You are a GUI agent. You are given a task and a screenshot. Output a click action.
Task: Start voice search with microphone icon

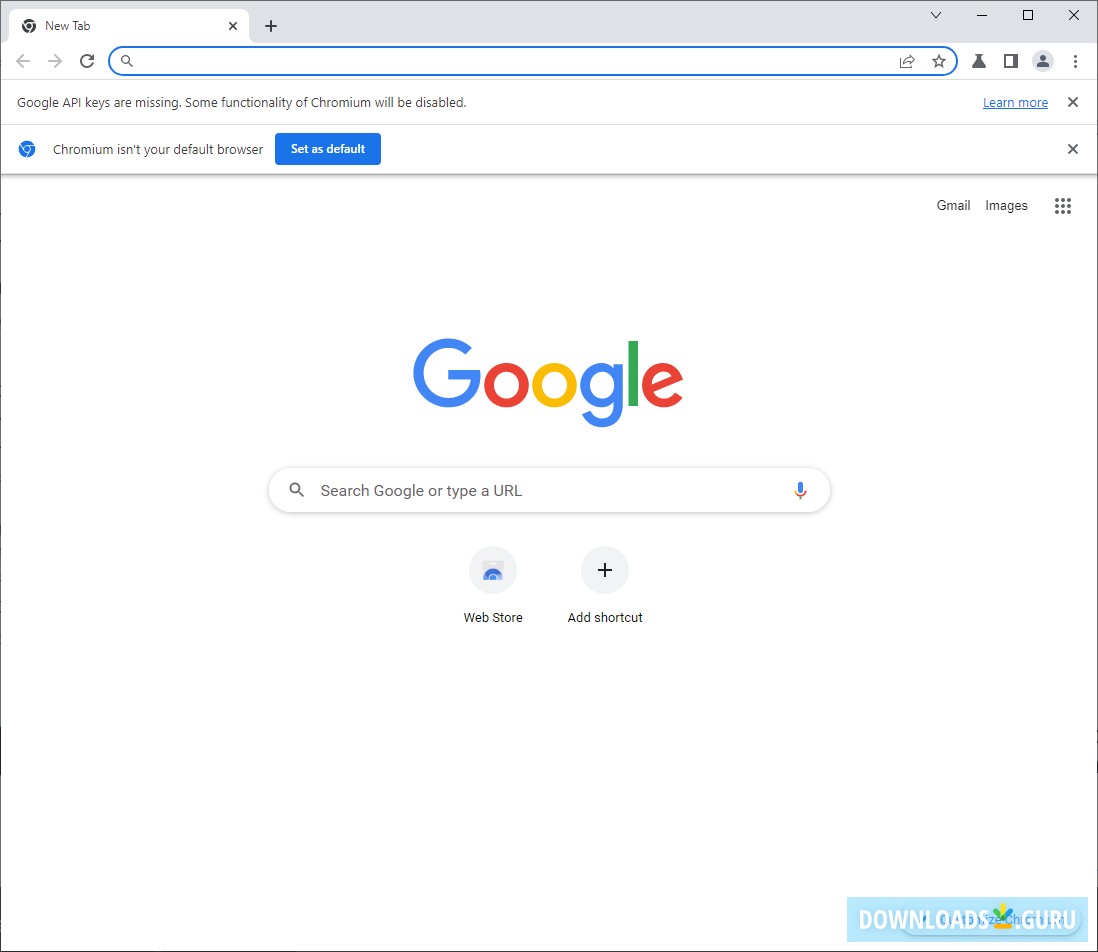(800, 491)
